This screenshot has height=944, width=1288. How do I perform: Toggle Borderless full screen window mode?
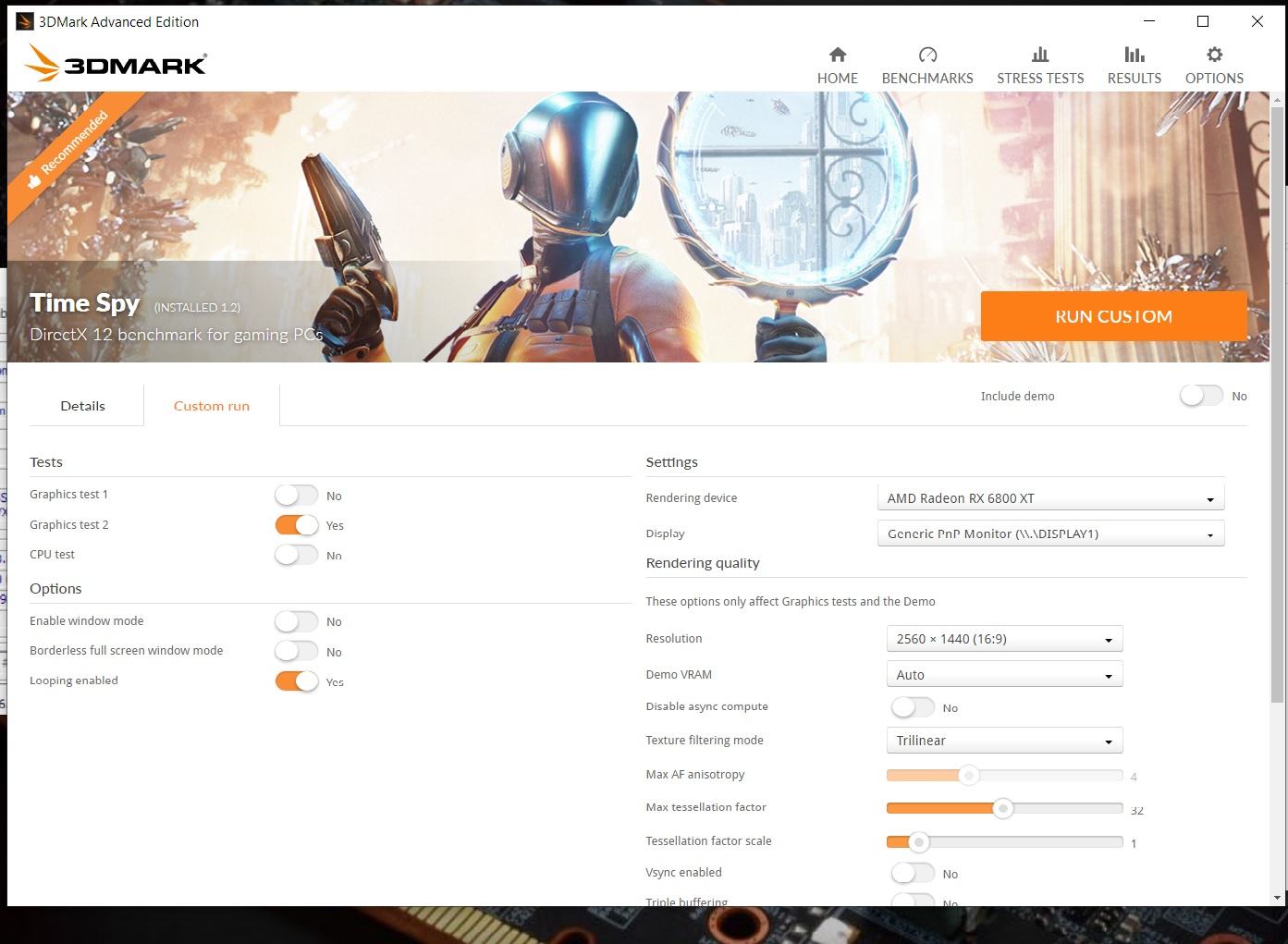(296, 651)
